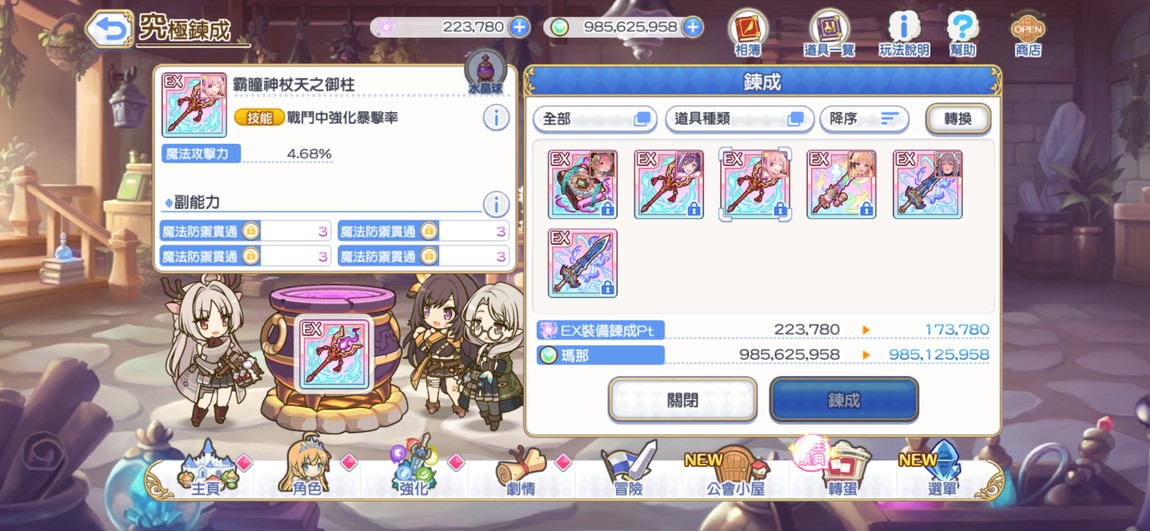Screen dimensions: 1150x531
Task: Select the blue sword EX equipment thumbnail
Action: tap(582, 263)
